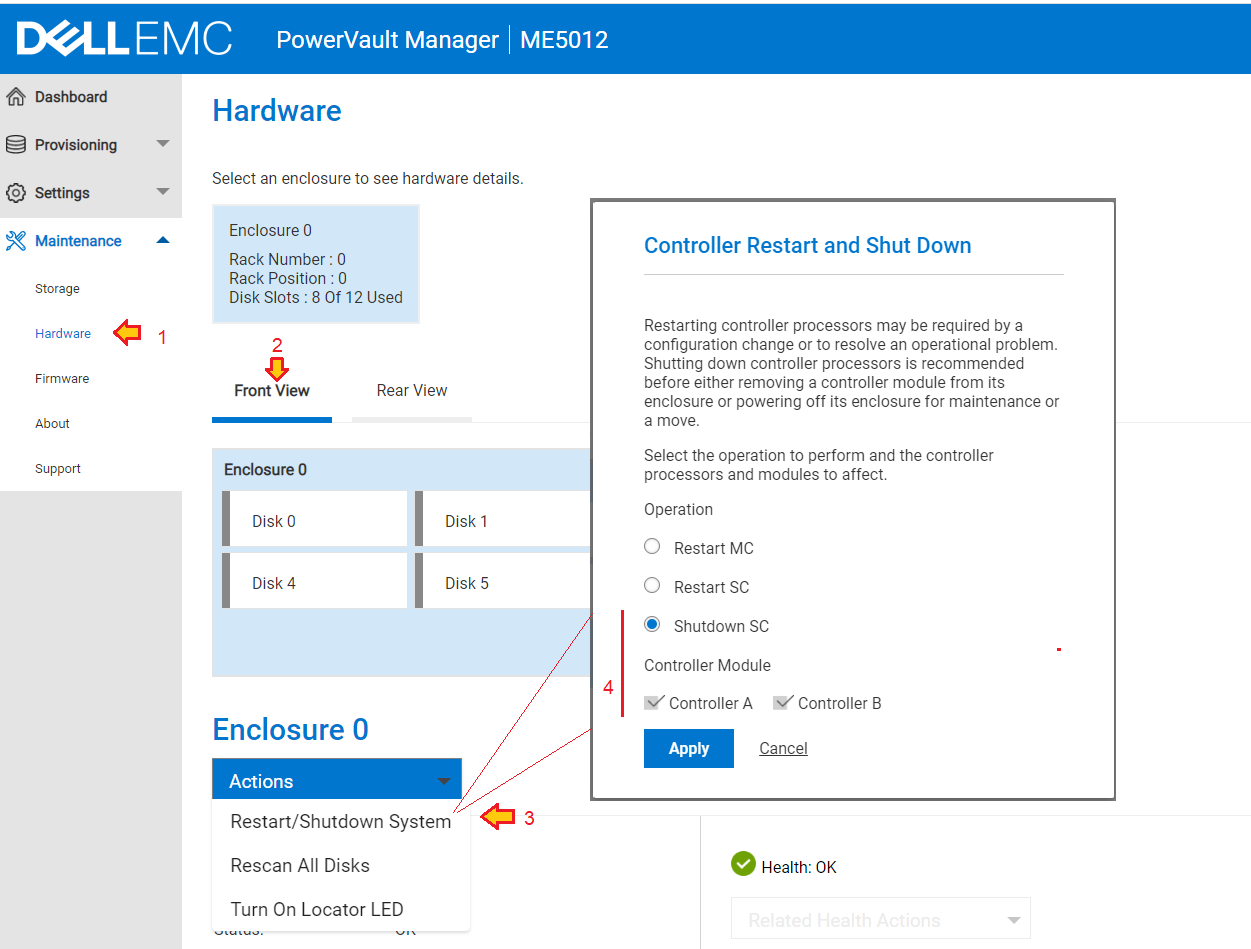The width and height of the screenshot is (1251, 949).
Task: Select the Restart SC radio button
Action: (x=652, y=585)
